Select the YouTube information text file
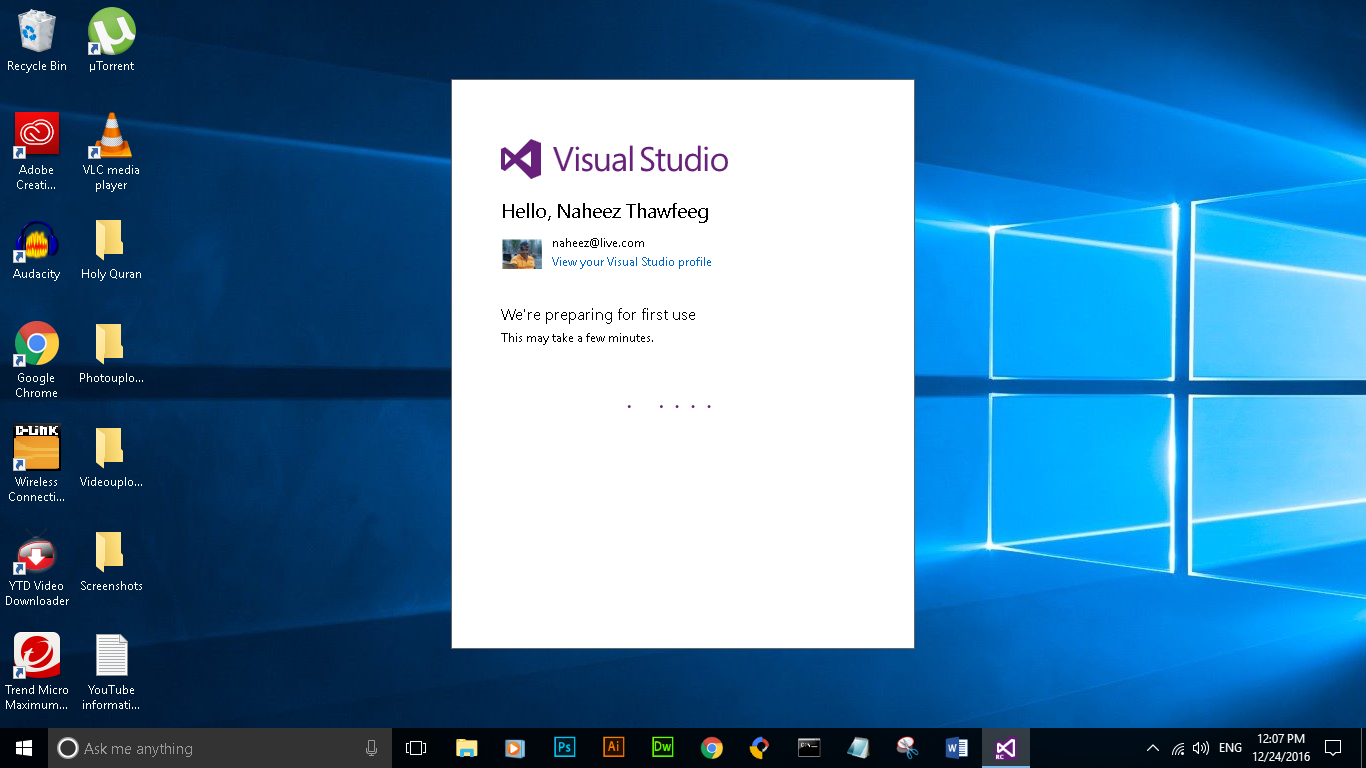 pos(111,672)
